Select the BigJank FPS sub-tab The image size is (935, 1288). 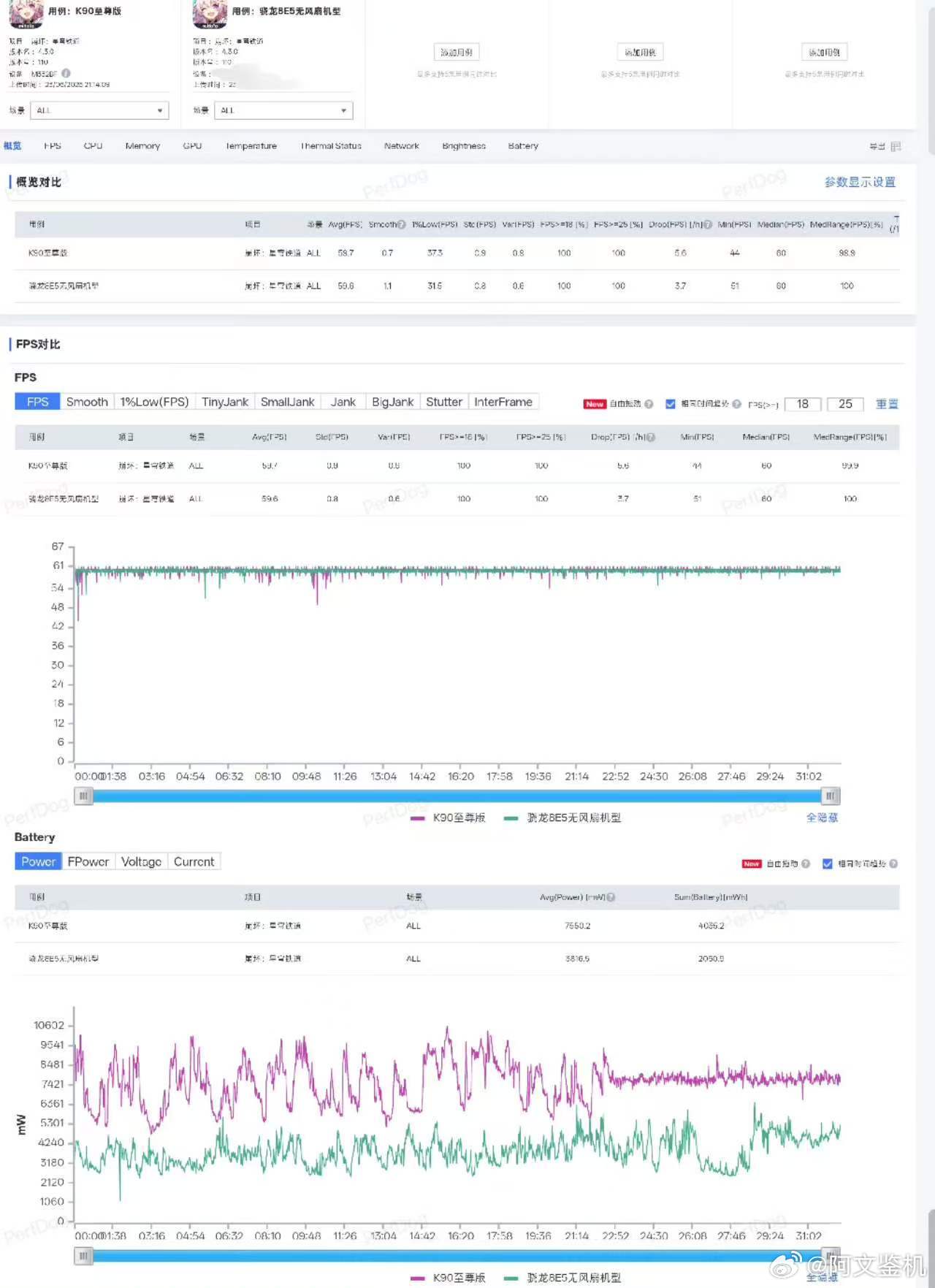(x=392, y=402)
